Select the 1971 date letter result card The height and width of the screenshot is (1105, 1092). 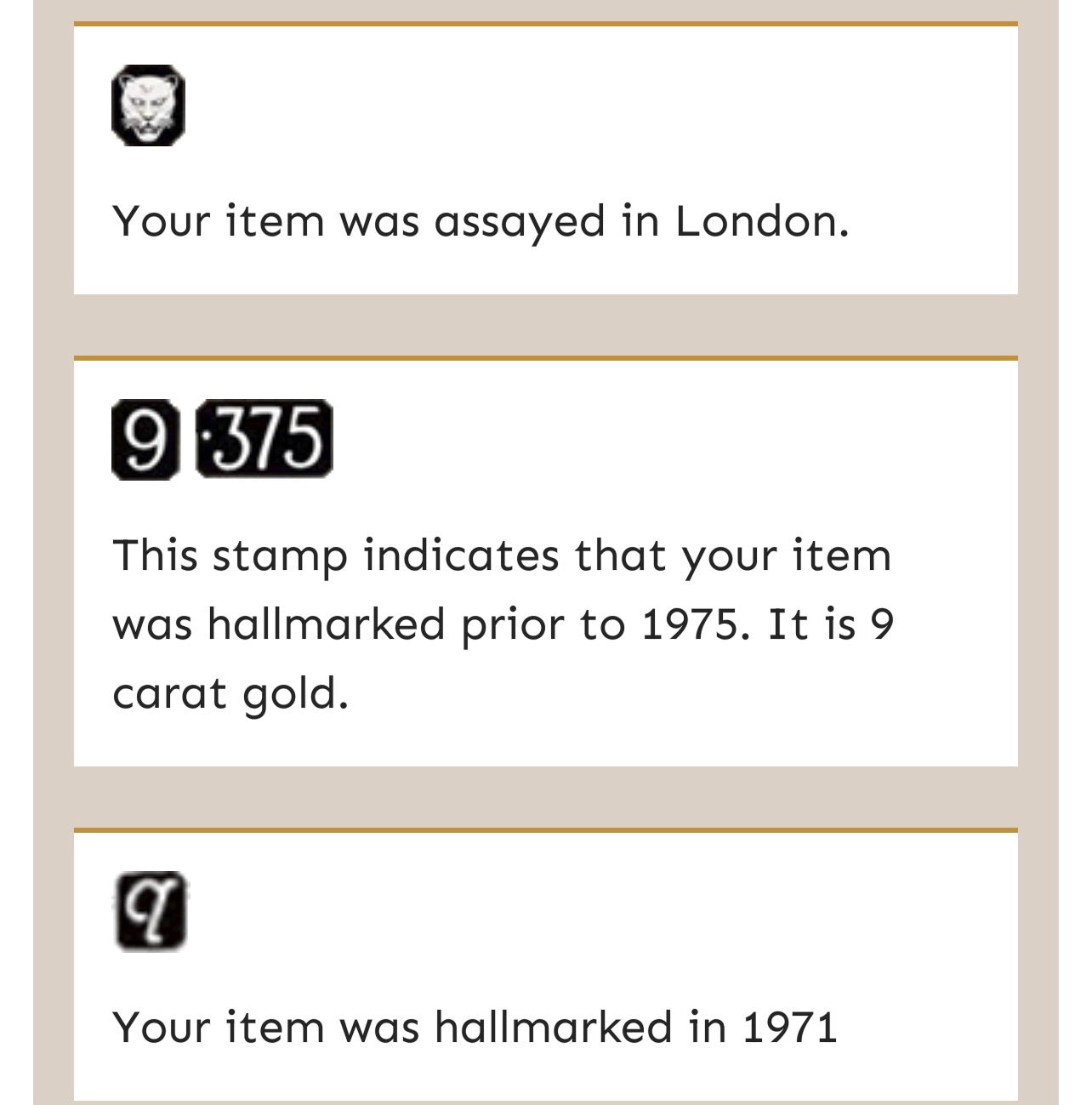click(546, 965)
